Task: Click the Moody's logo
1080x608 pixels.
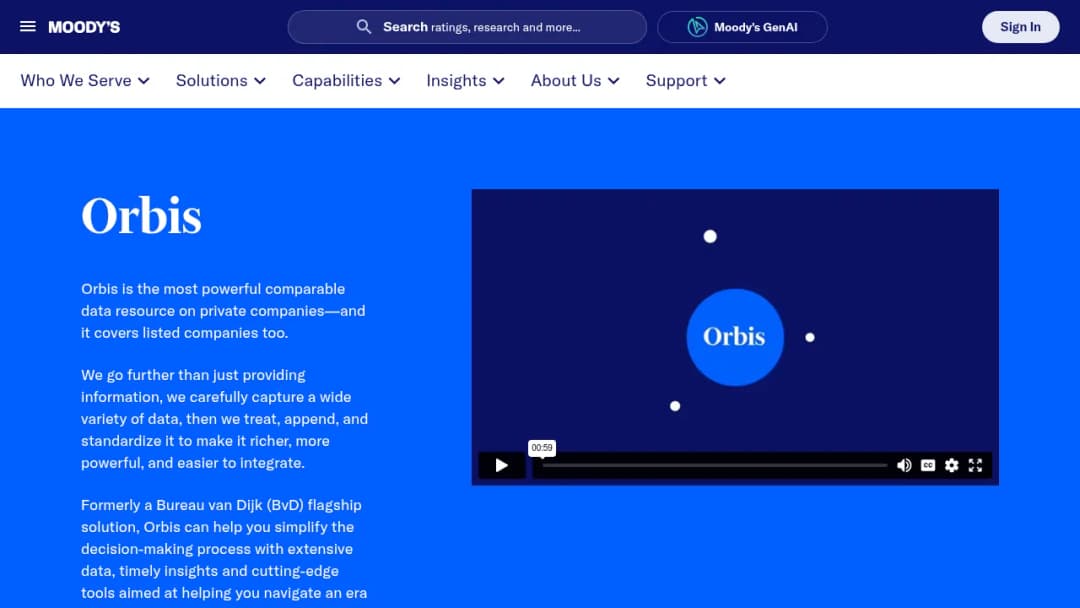Action: coord(84,27)
